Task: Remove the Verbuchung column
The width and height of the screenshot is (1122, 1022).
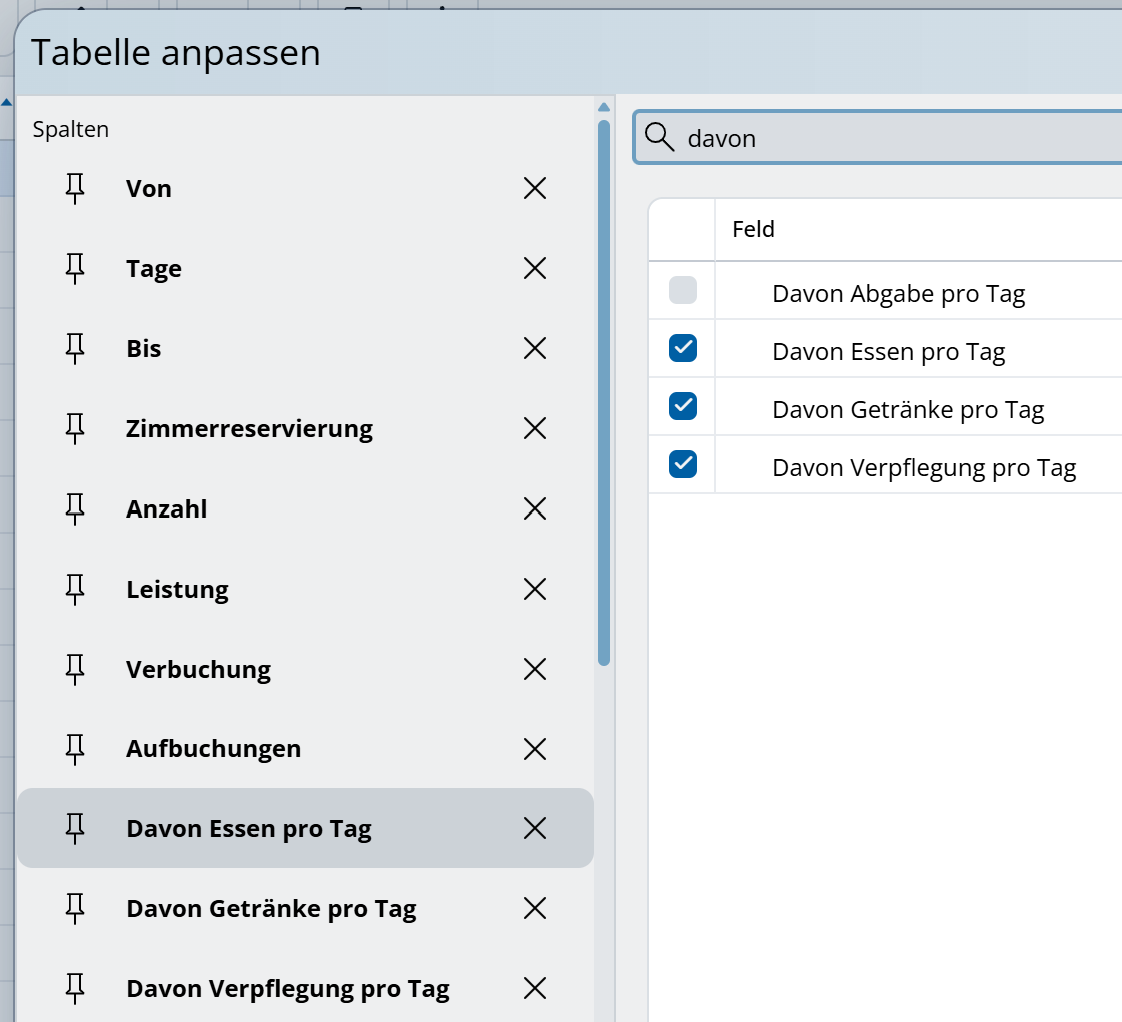Action: click(535, 668)
